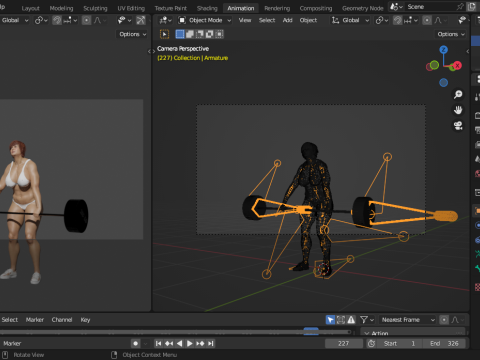Jump to previous keyframe
Screen dimensions: 480x360
click(x=169, y=343)
